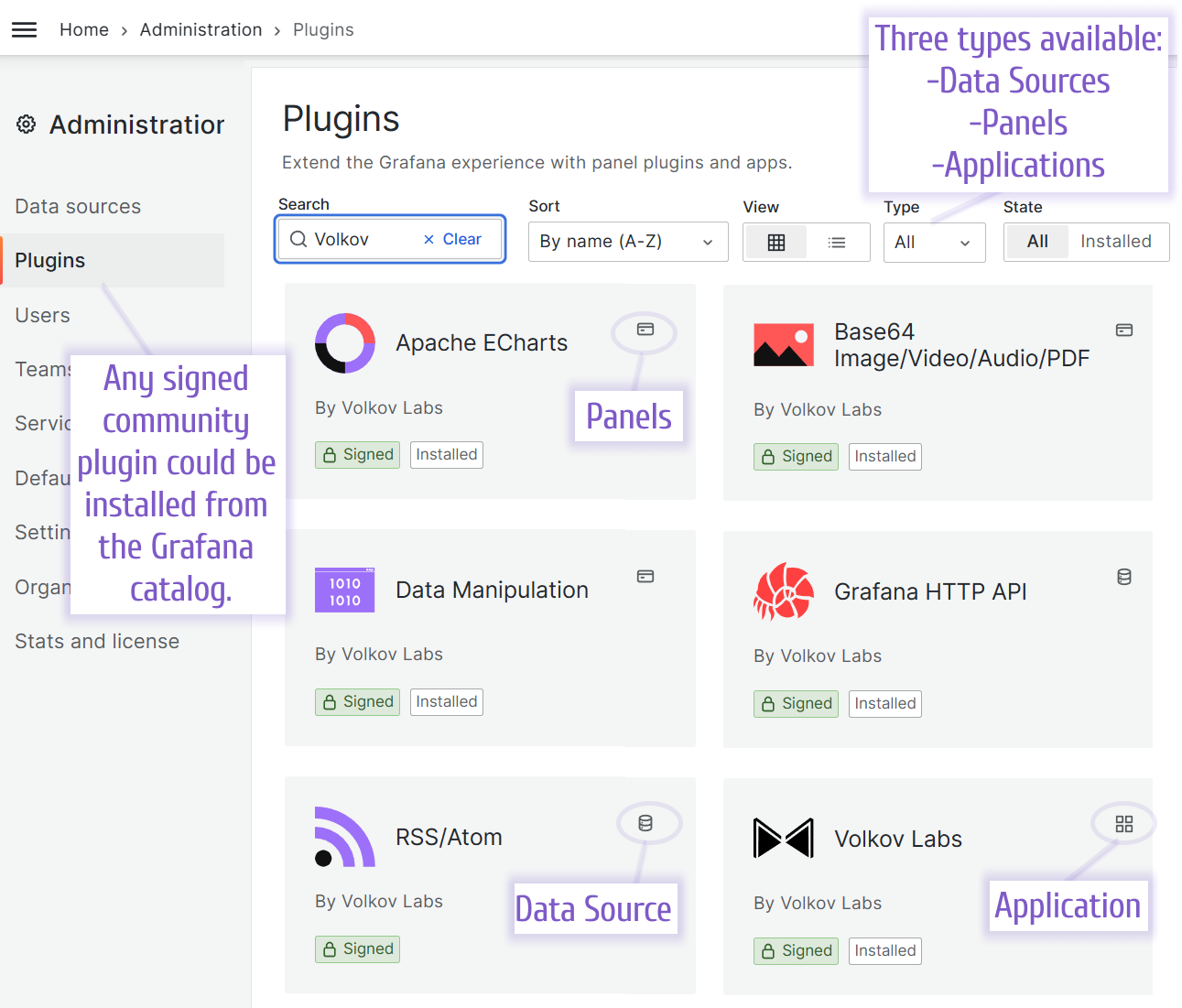Click Signed badge on RSS/Atom
Viewport: 1182px width, 1008px height.
point(357,949)
